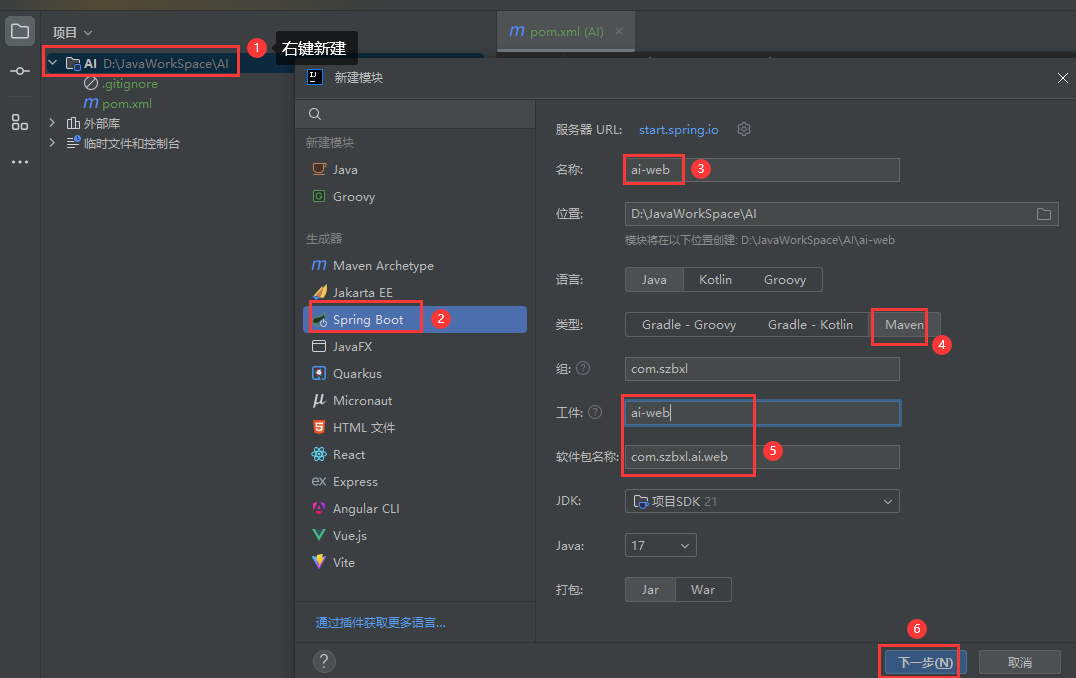Click the search icon in generator list
The width and height of the screenshot is (1076, 678).
pos(315,114)
